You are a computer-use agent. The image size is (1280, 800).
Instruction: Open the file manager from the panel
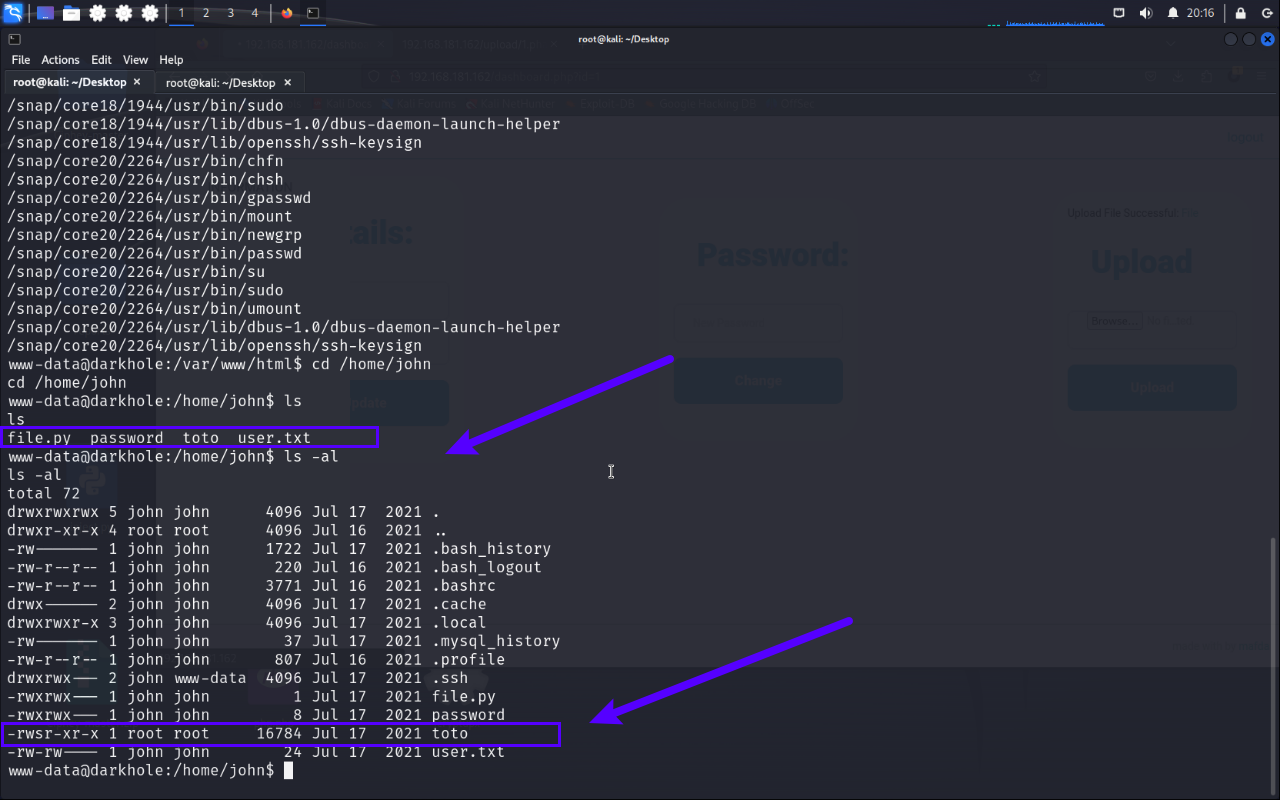71,13
